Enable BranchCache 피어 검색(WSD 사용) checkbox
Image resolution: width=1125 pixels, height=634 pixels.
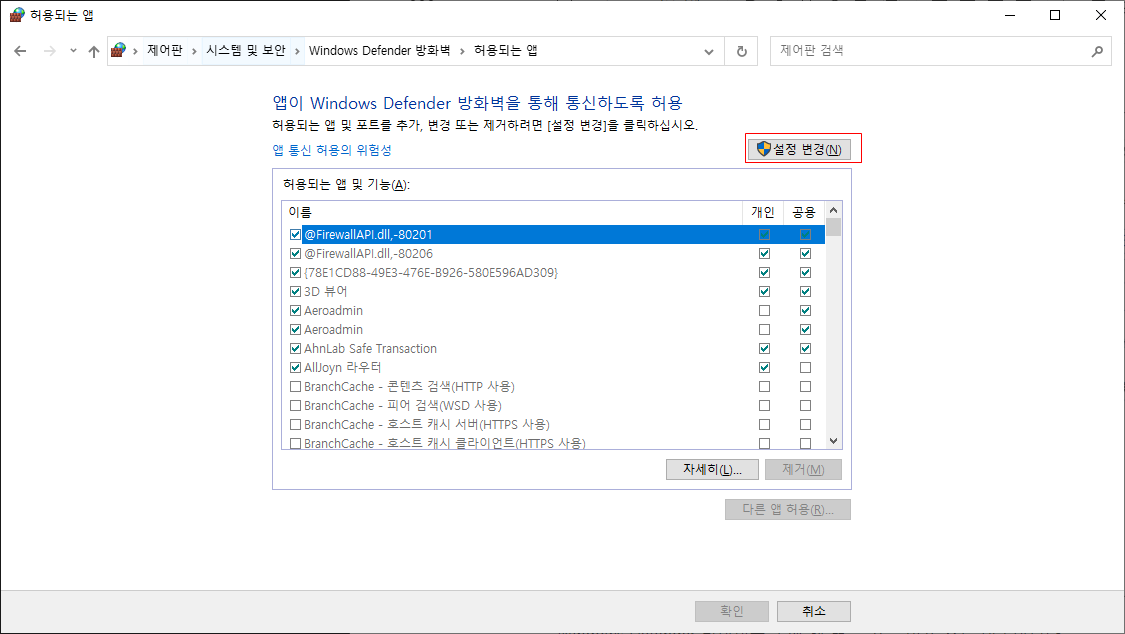(295, 405)
